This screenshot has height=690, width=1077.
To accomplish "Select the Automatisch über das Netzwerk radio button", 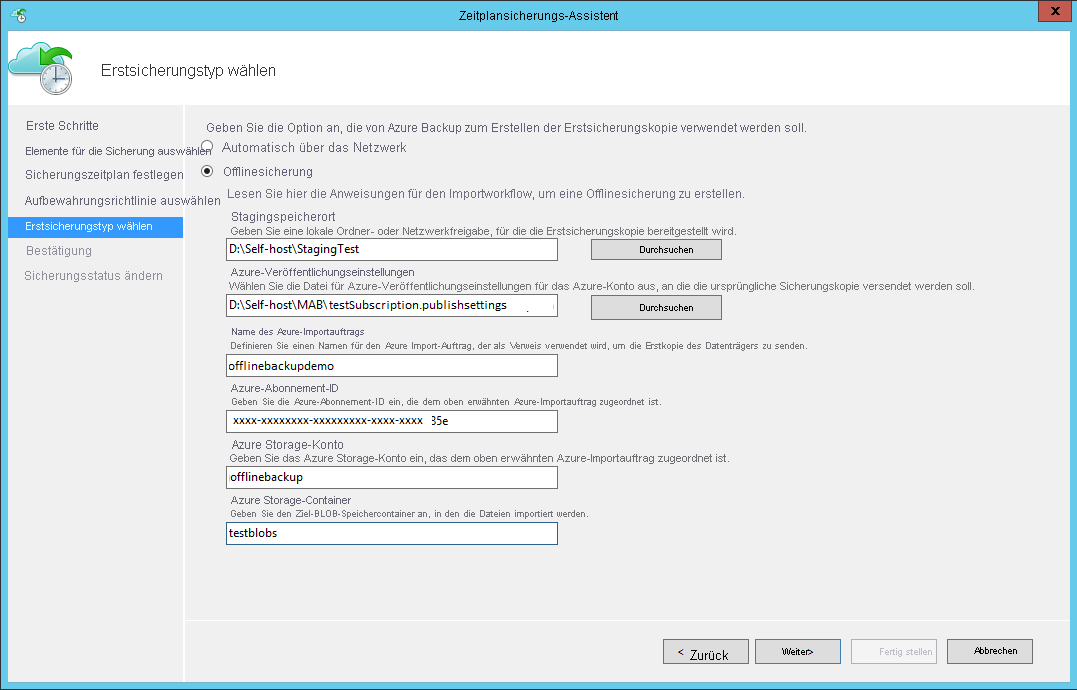I will pos(207,146).
